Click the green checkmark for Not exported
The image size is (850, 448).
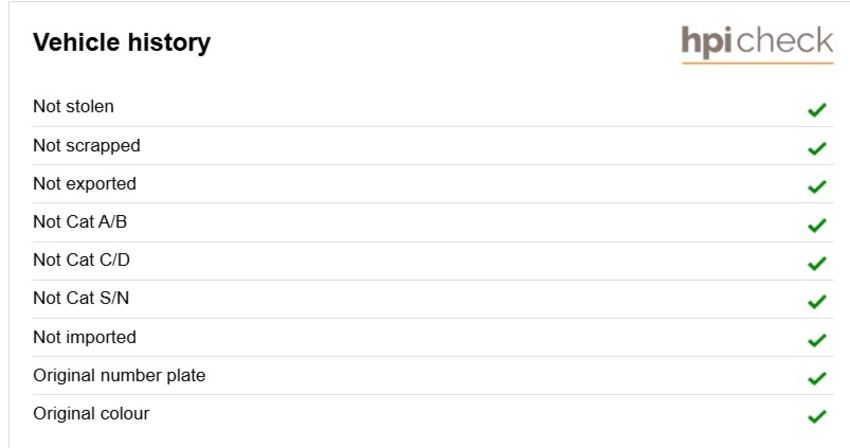click(x=817, y=187)
